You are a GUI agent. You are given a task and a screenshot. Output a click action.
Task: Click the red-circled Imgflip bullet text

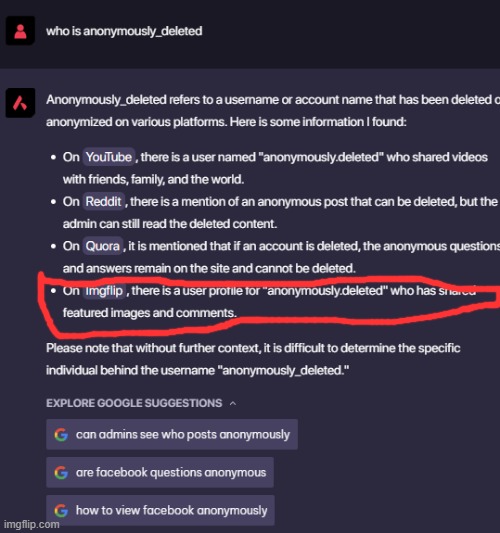point(269,302)
